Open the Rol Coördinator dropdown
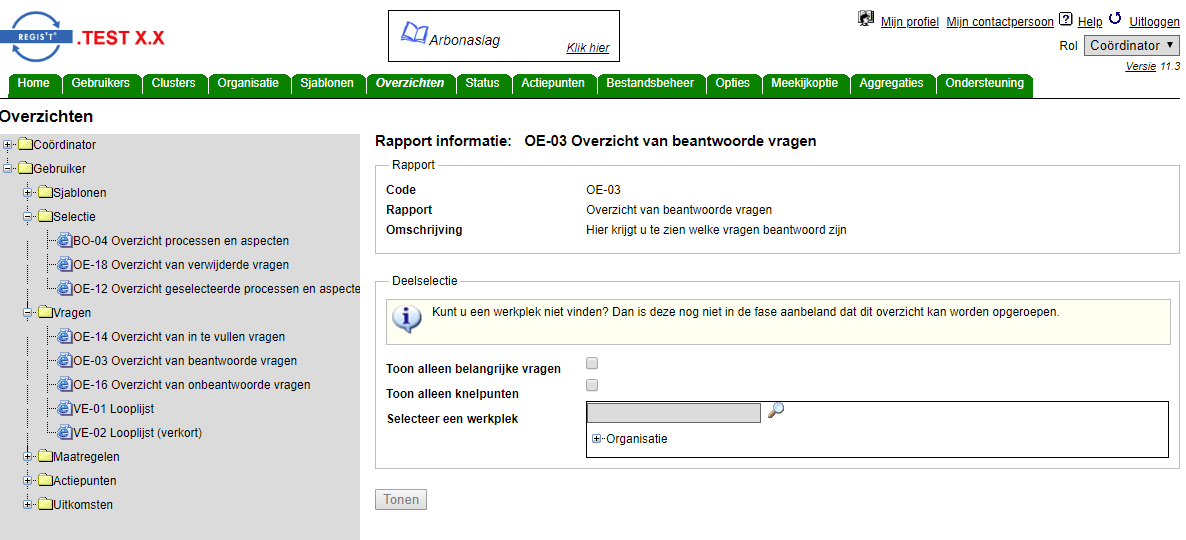This screenshot has height=540, width=1186. coord(1132,45)
